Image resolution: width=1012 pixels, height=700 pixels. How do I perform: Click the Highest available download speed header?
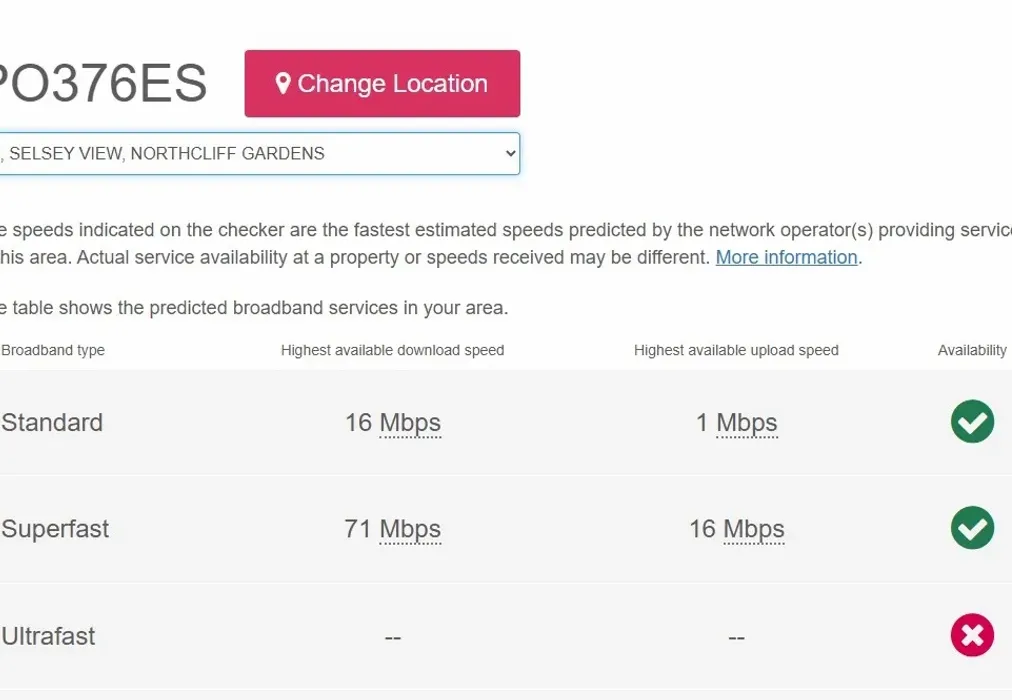(x=392, y=350)
